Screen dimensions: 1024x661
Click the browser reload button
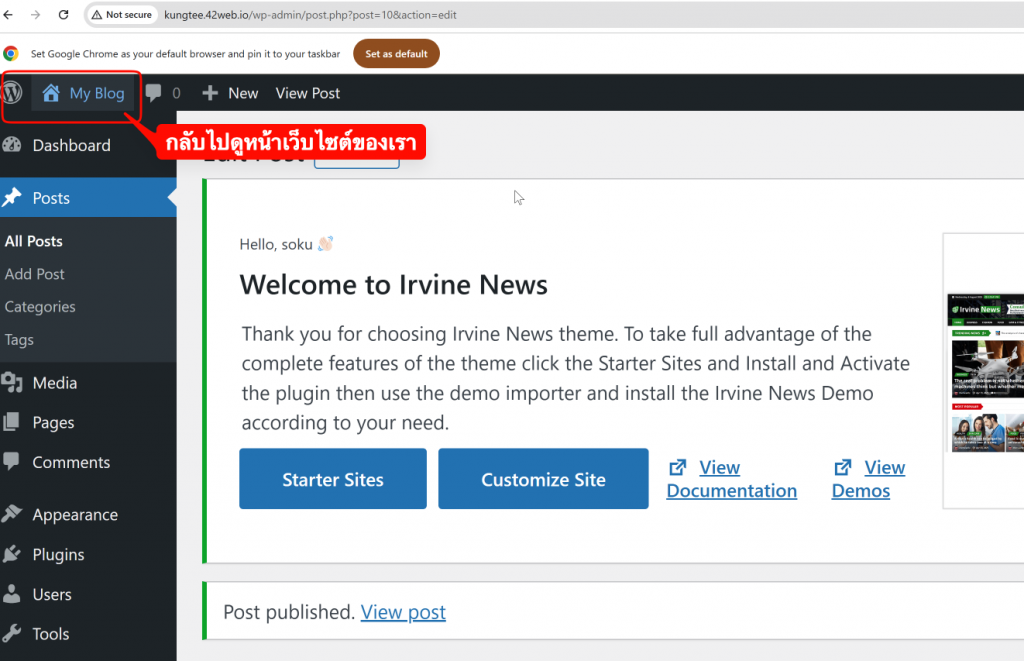point(64,15)
